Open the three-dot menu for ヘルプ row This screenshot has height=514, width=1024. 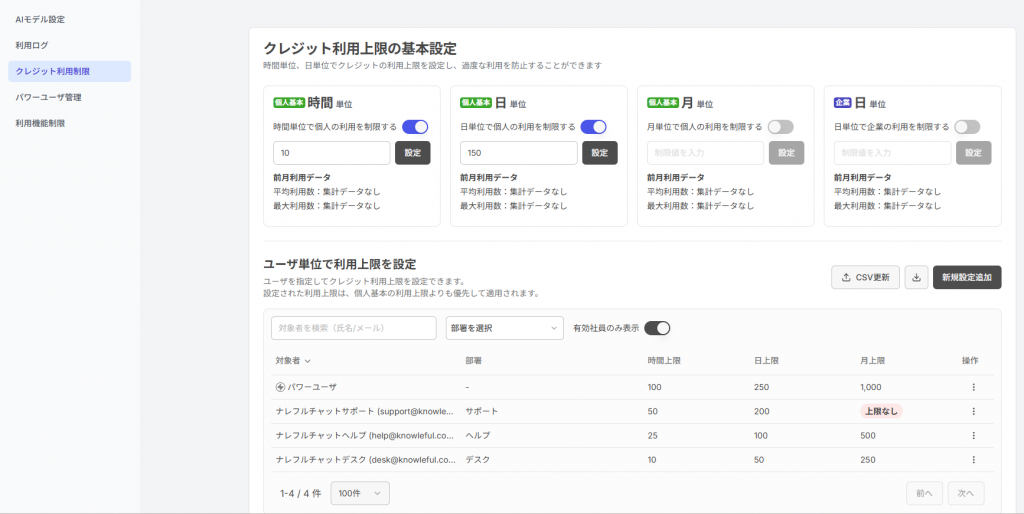[x=973, y=435]
